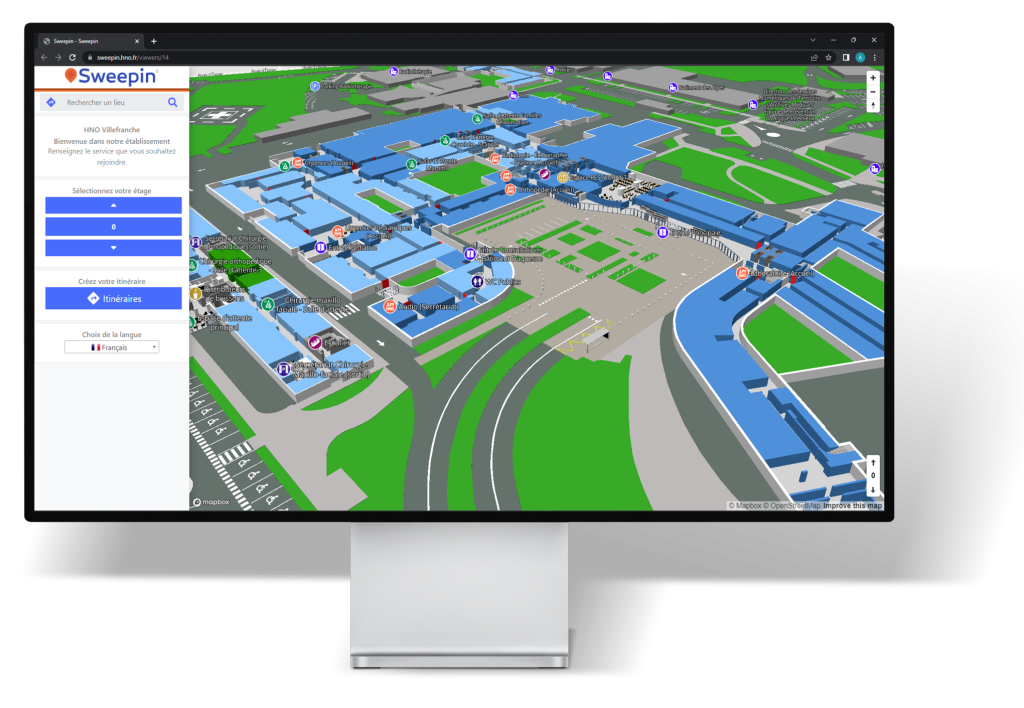This screenshot has height=708, width=1024.
Task: Select Radiologie - Échographie marker
Action: click(495, 159)
